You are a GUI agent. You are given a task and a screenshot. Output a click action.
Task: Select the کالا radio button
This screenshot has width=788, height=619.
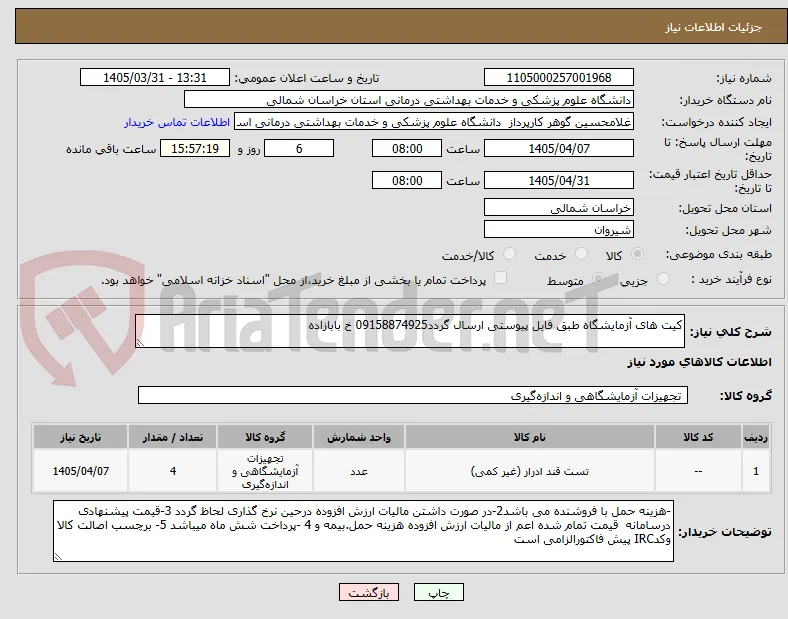click(637, 254)
